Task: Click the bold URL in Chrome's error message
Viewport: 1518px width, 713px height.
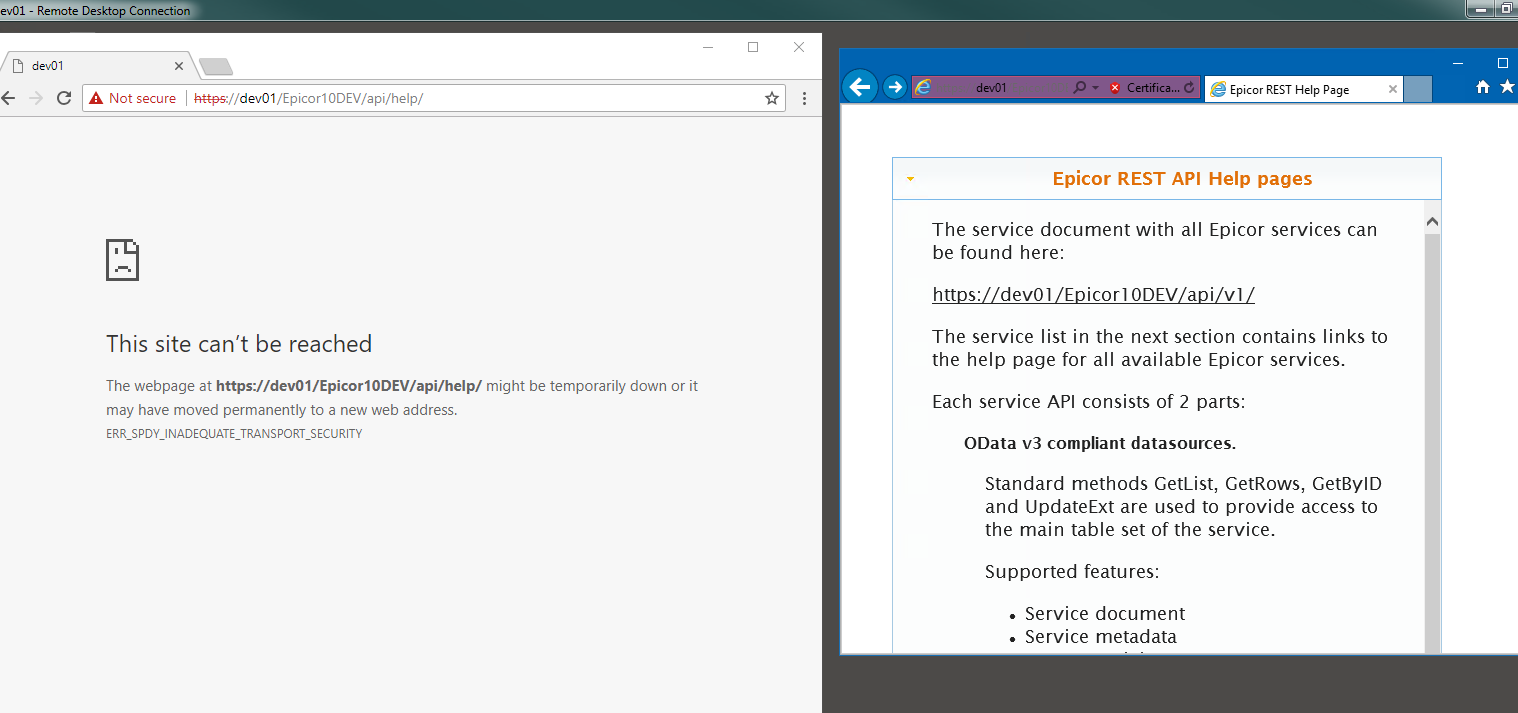Action: click(x=349, y=386)
